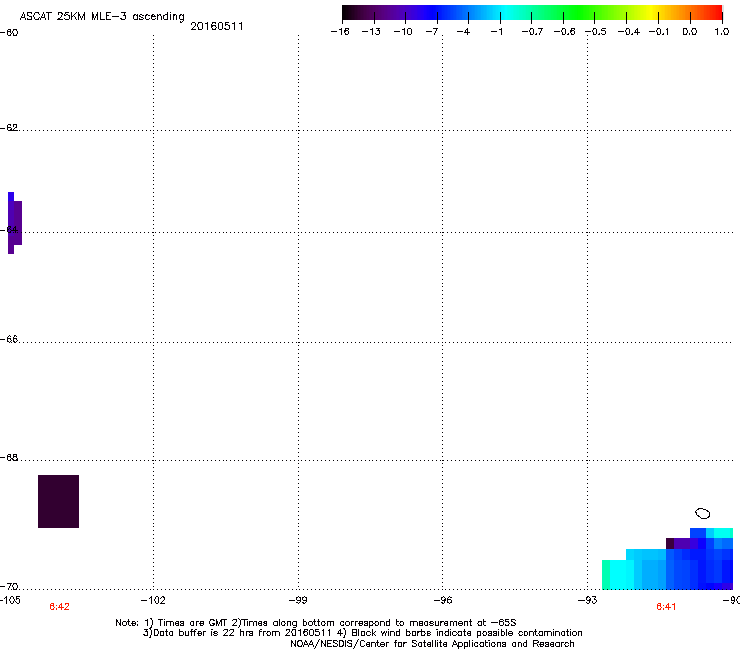Pick the -0.7 color scale label
Screen dimensions: 740x650
532,32
